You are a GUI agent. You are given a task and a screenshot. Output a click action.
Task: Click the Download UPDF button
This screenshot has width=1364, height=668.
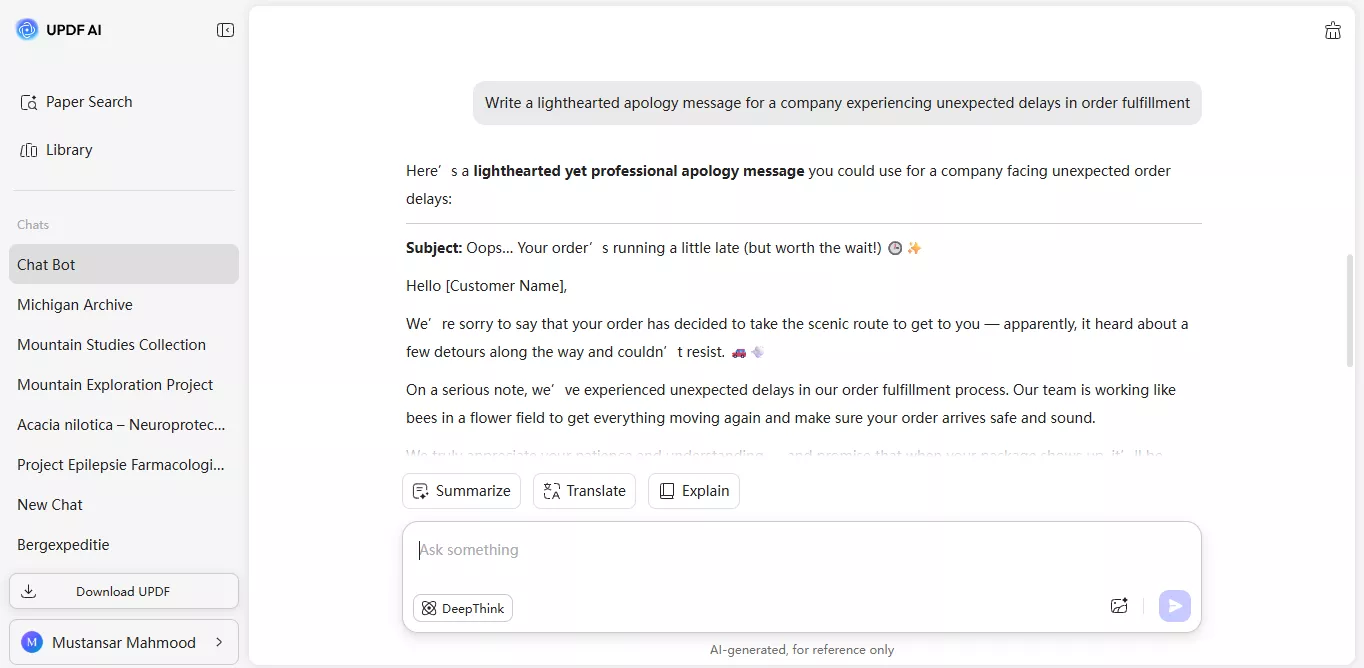(x=124, y=591)
